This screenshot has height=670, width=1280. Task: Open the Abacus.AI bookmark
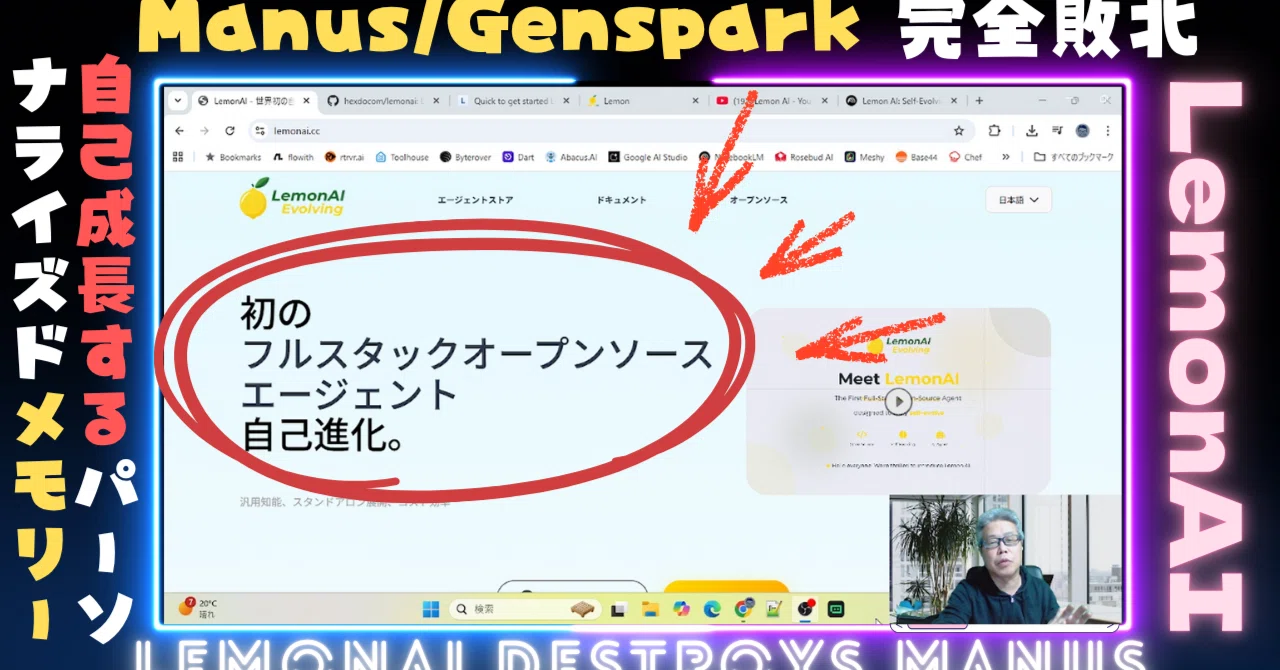pyautogui.click(x=572, y=157)
